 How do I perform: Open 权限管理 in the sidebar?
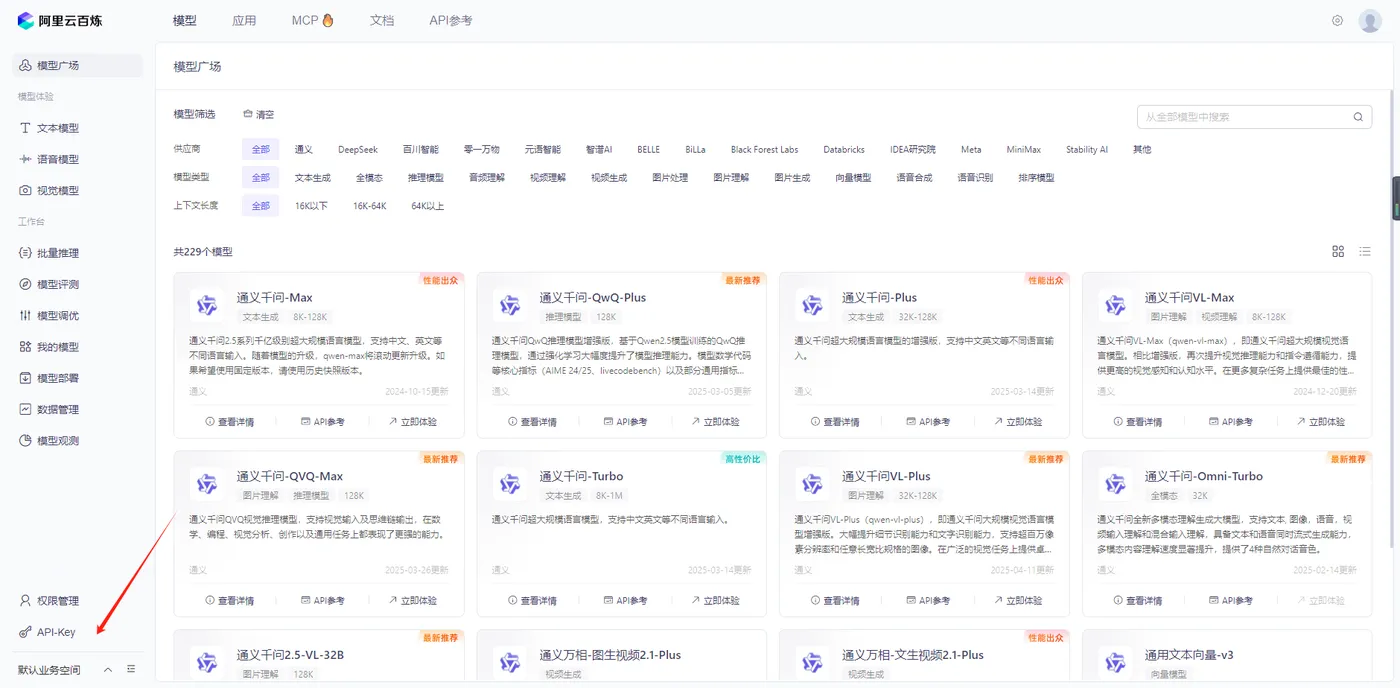click(78, 601)
